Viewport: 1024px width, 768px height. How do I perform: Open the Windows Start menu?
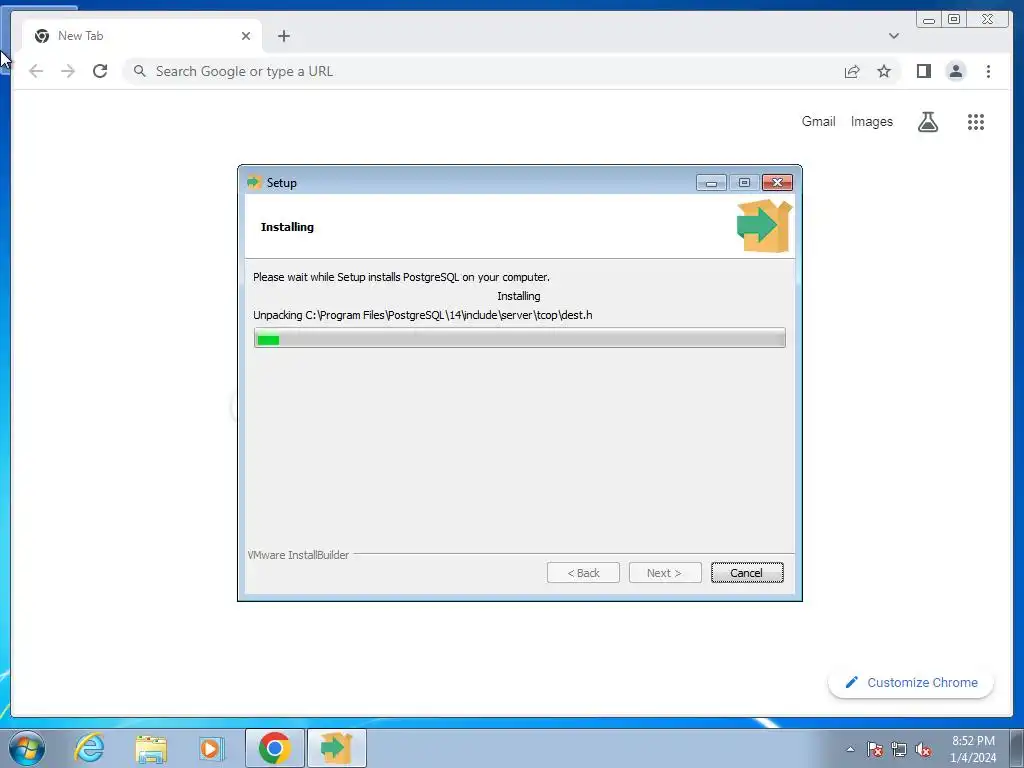[x=27, y=748]
